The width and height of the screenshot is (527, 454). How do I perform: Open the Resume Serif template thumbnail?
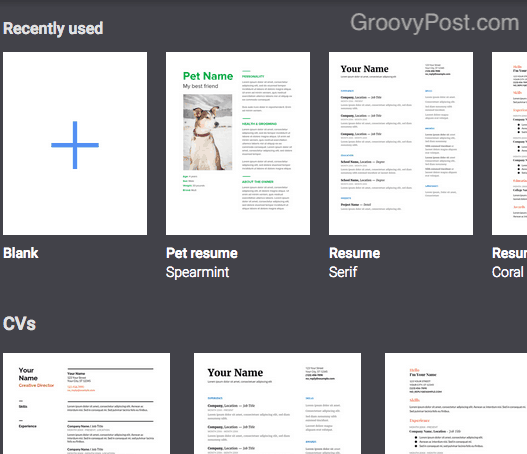click(401, 143)
